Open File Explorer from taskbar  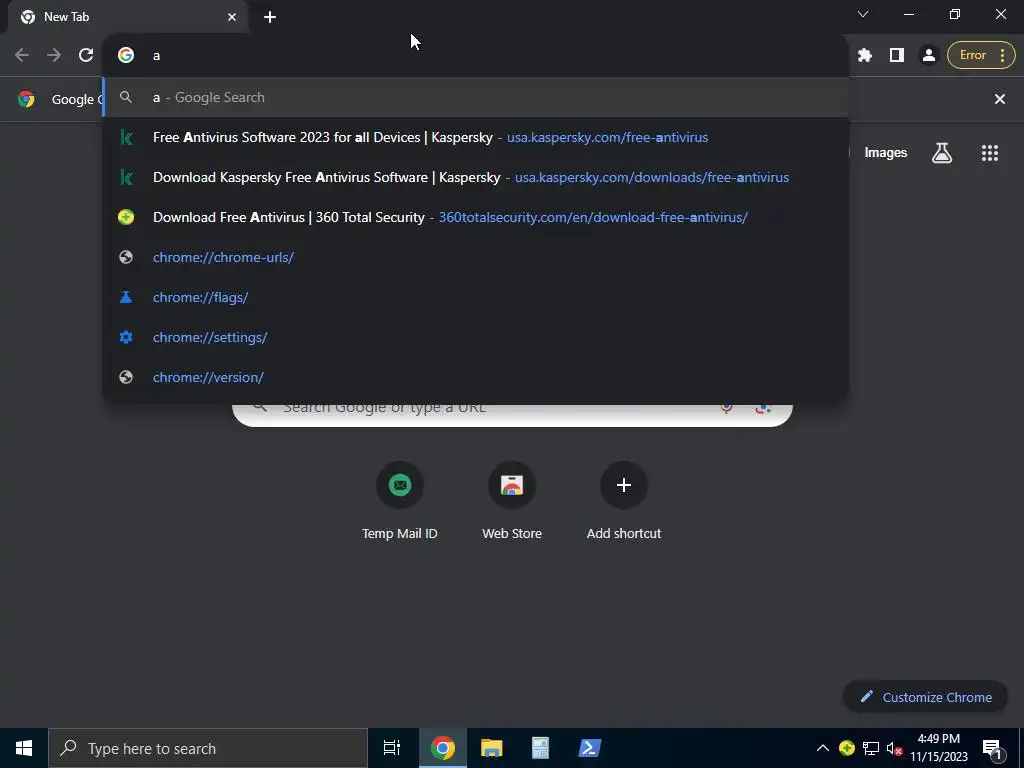pos(492,748)
